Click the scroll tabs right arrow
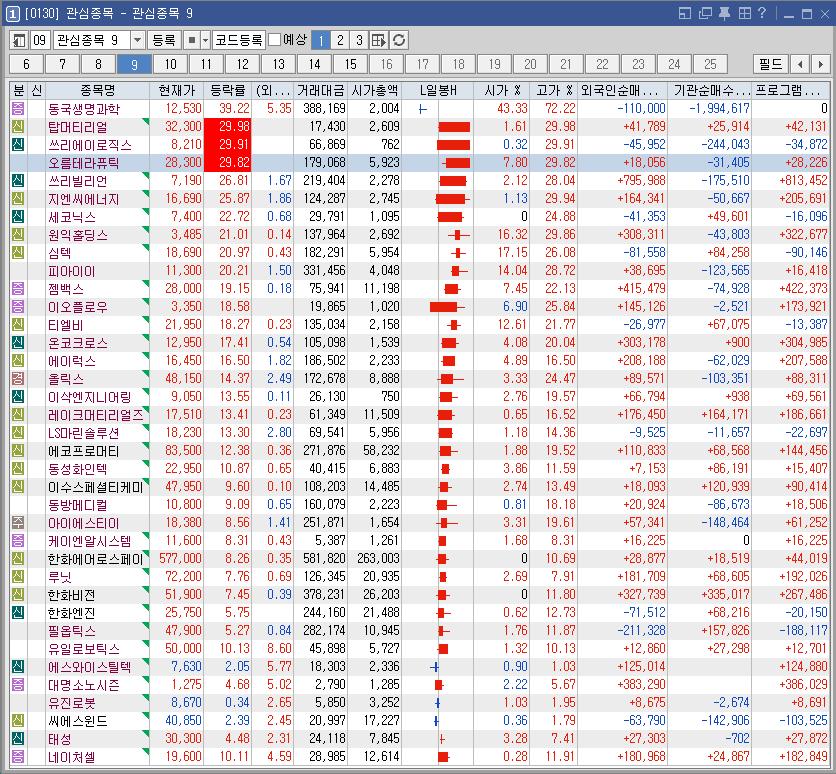This screenshot has width=836, height=774. click(x=820, y=64)
